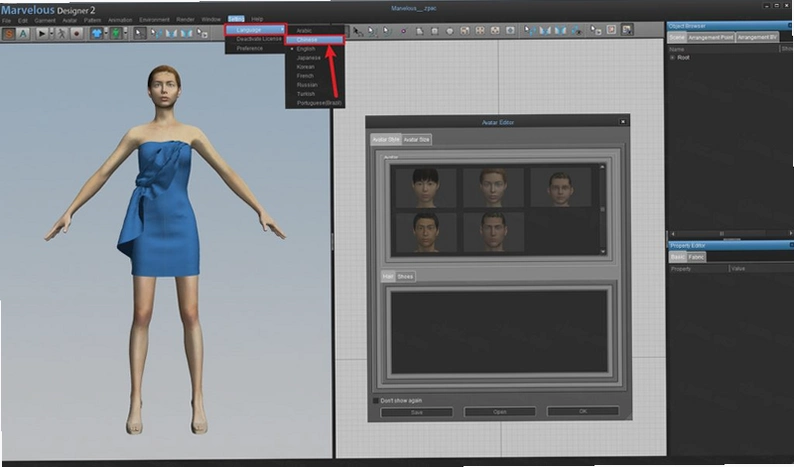The image size is (794, 467).
Task: Open the Edit menu
Action: pos(23,20)
